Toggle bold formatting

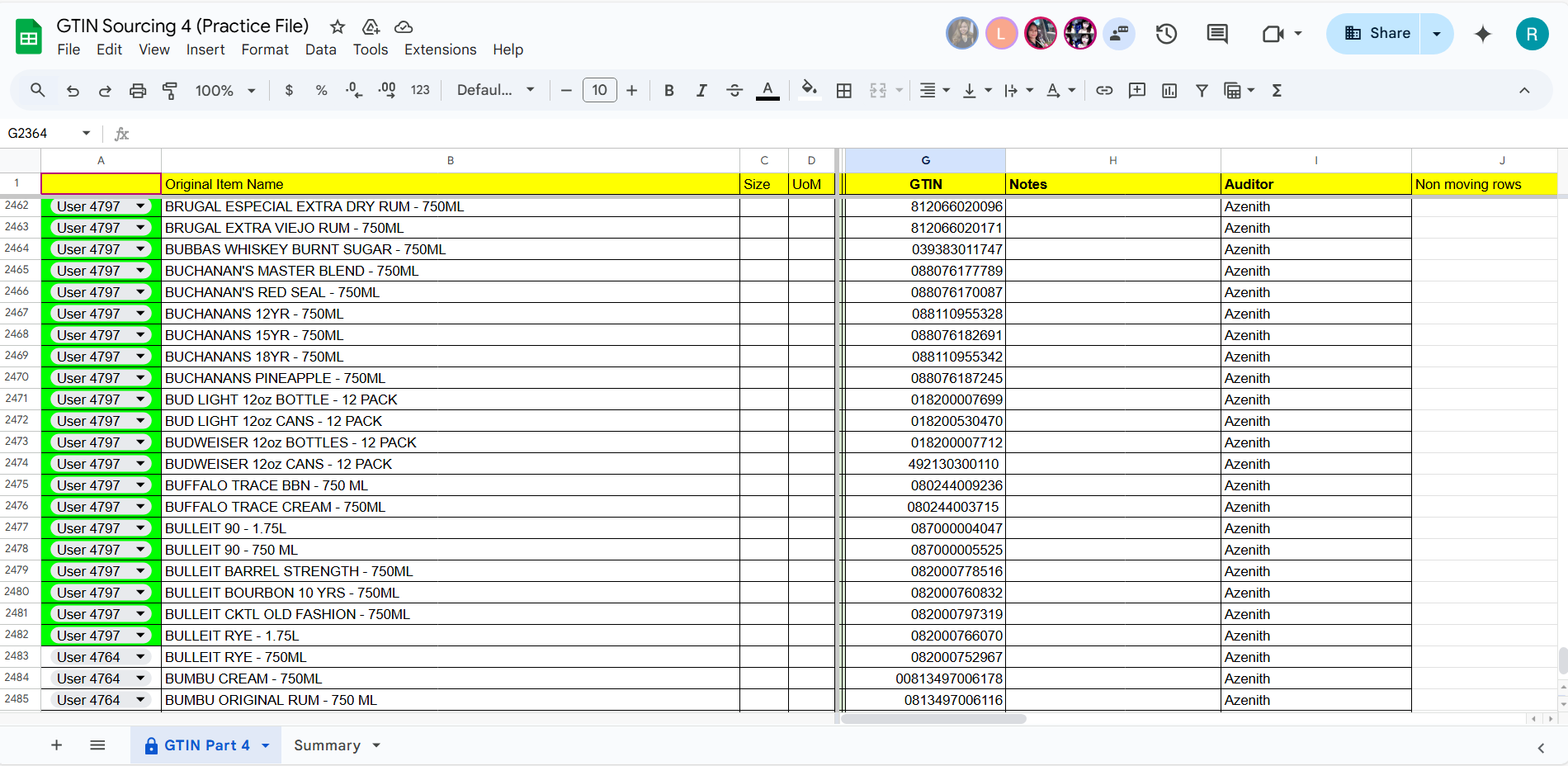(x=669, y=91)
